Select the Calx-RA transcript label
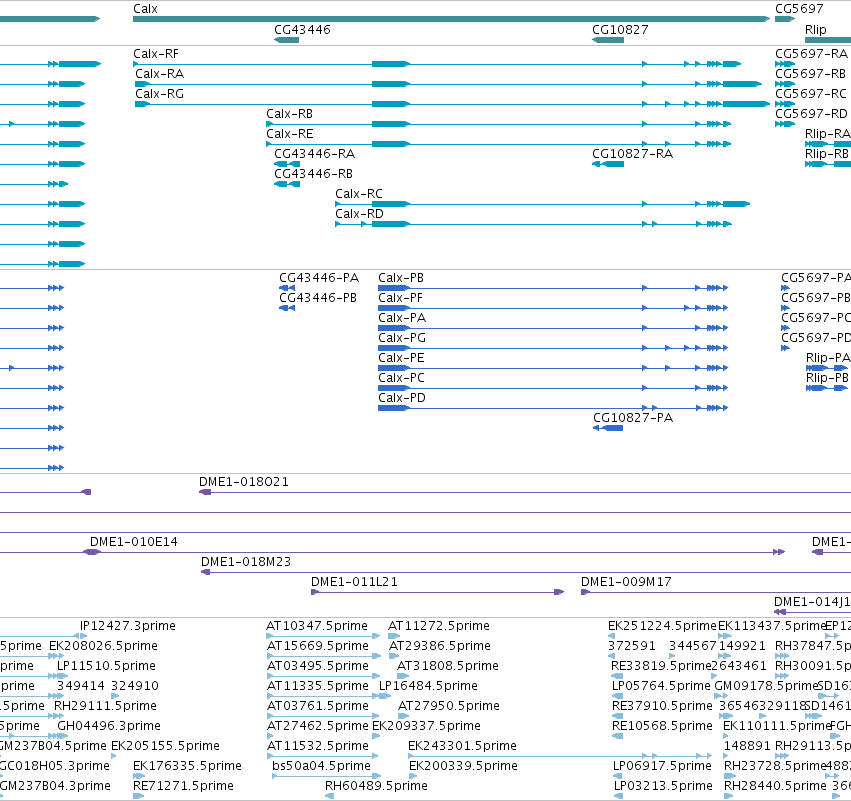851x801 pixels. pos(160,74)
